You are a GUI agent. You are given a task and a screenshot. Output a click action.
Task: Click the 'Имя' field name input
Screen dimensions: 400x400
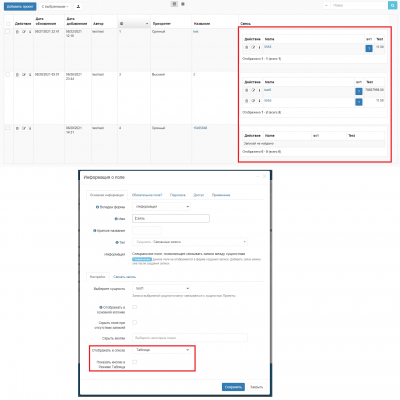[171, 218]
